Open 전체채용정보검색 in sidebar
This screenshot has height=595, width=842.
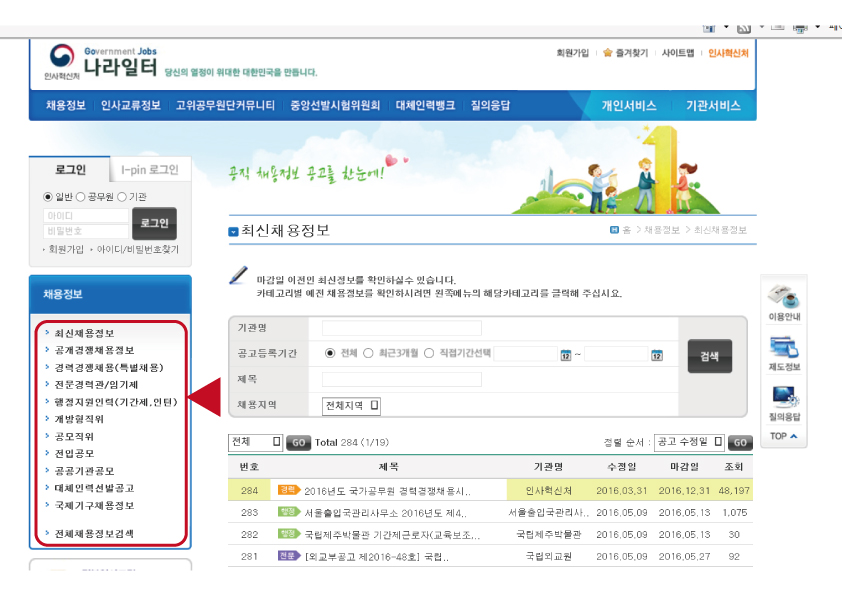[x=94, y=533]
